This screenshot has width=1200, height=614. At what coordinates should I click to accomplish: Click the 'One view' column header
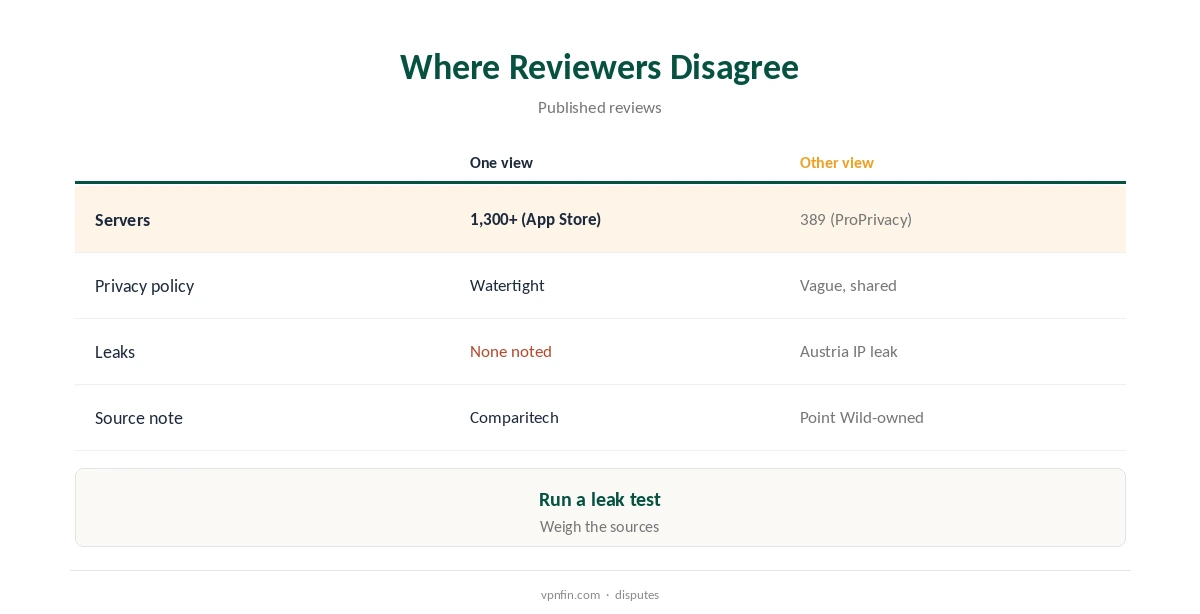(501, 163)
